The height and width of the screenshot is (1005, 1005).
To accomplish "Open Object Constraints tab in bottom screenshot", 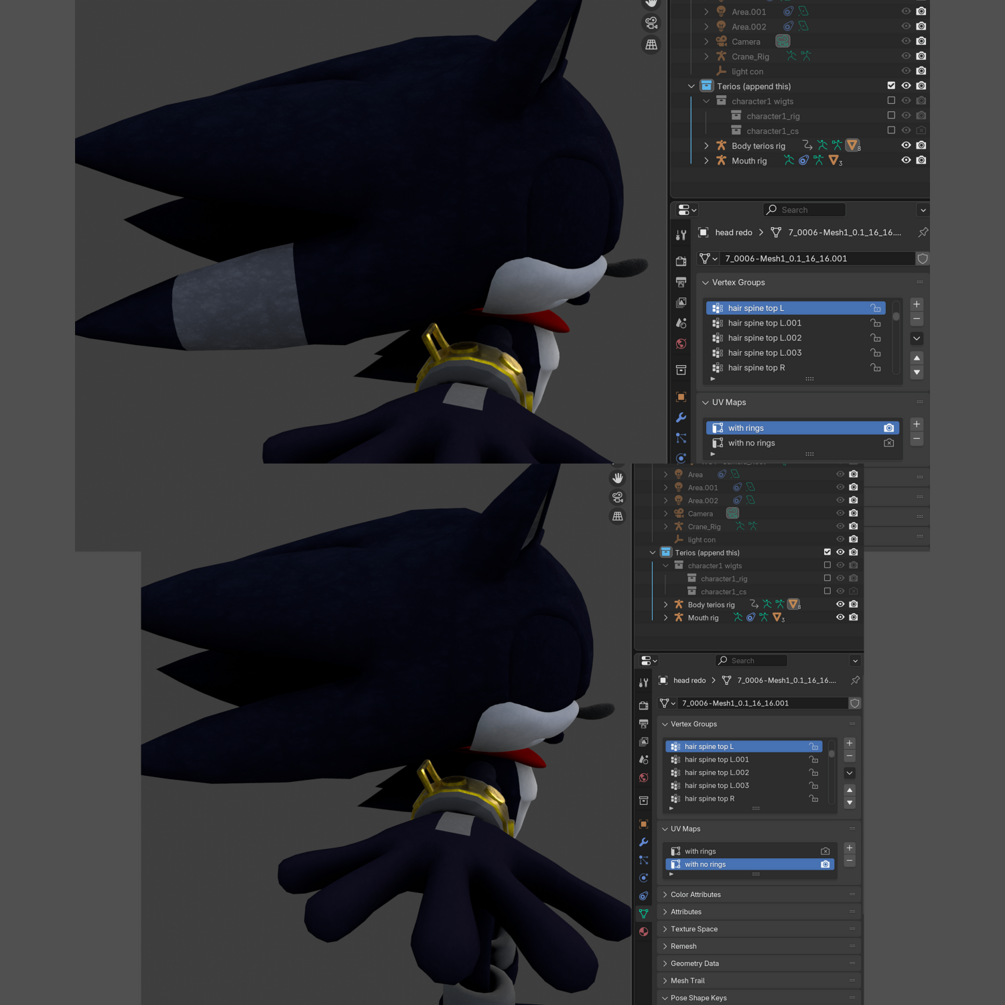I will pyautogui.click(x=644, y=896).
